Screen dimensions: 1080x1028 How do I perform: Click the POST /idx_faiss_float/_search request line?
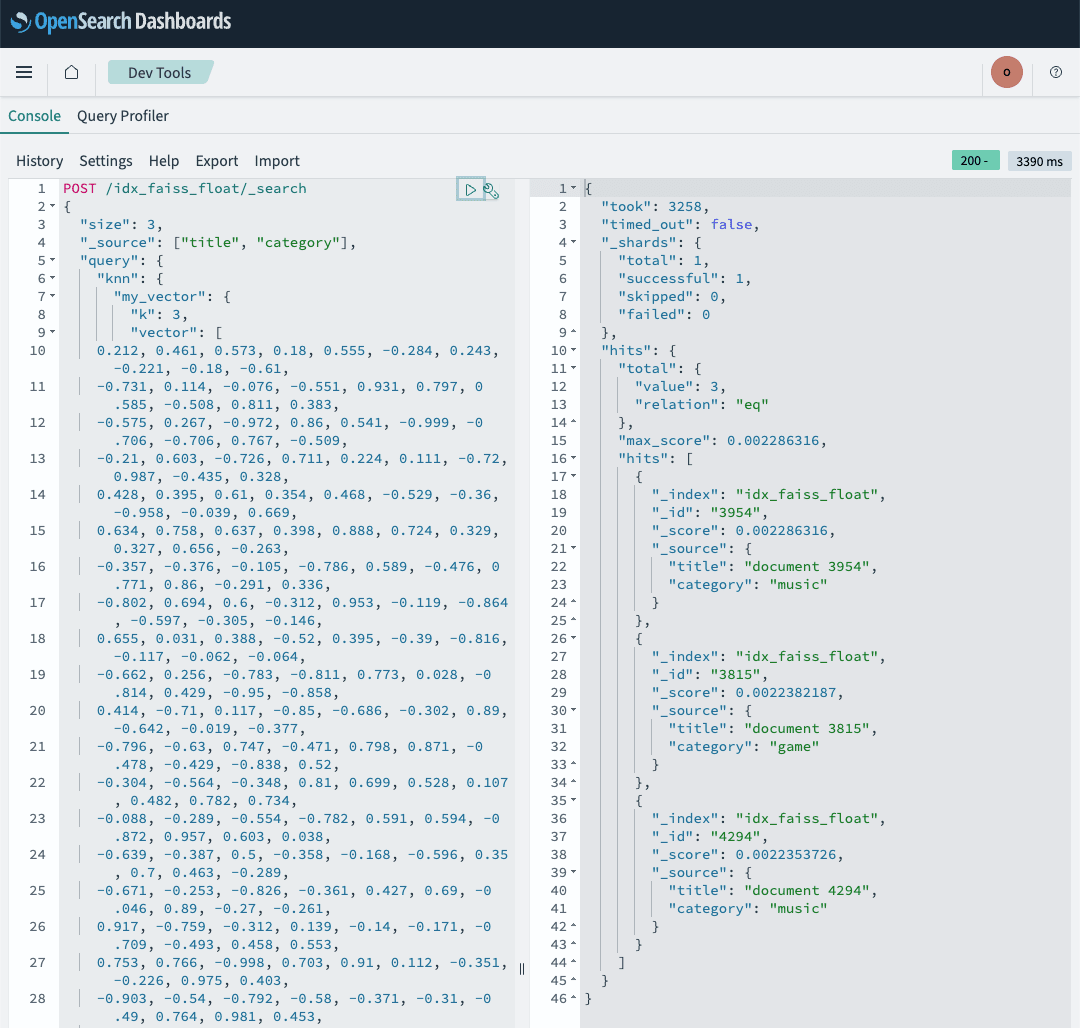185,189
